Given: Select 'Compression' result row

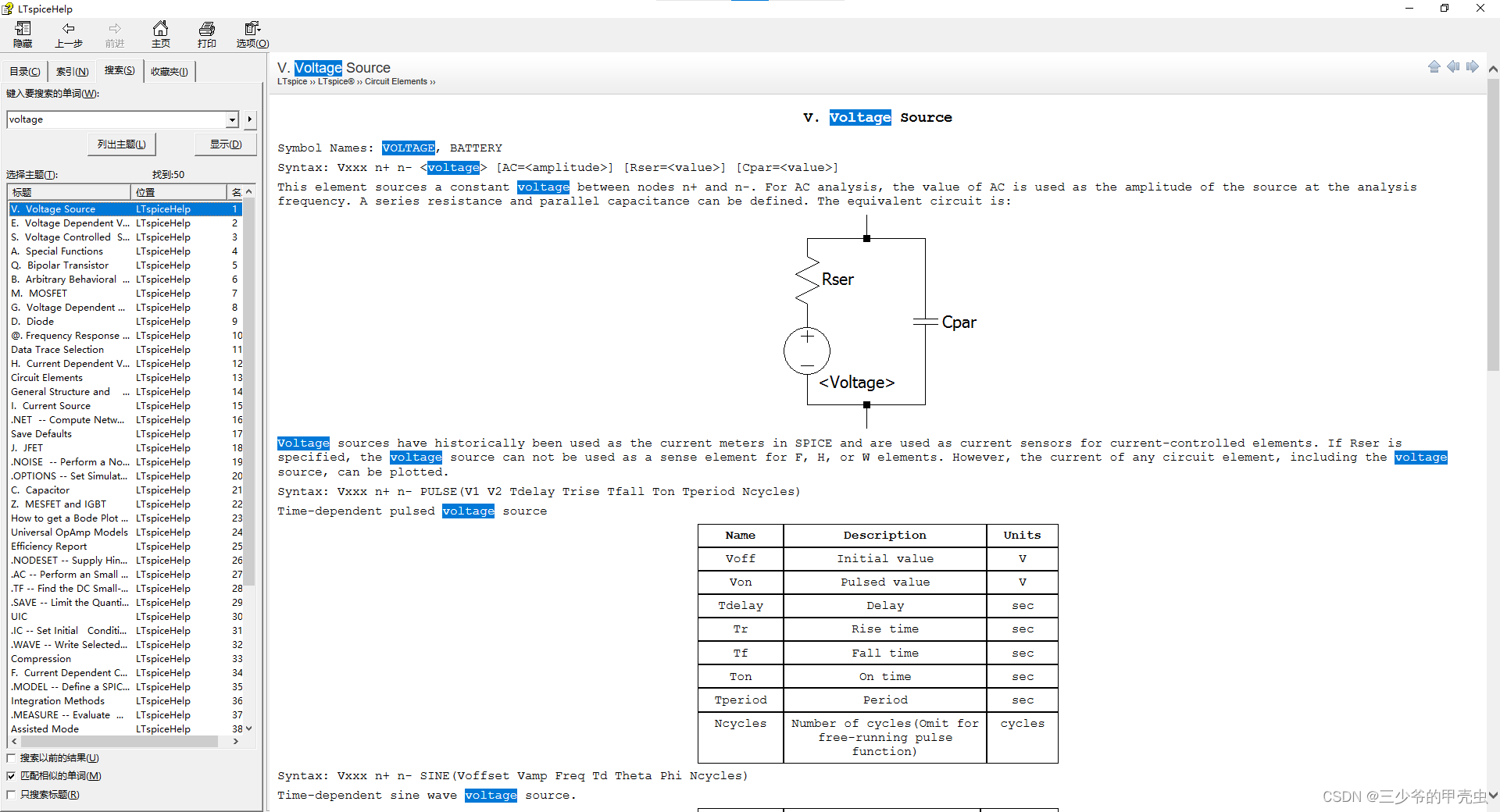Looking at the screenshot, I should click(125, 659).
